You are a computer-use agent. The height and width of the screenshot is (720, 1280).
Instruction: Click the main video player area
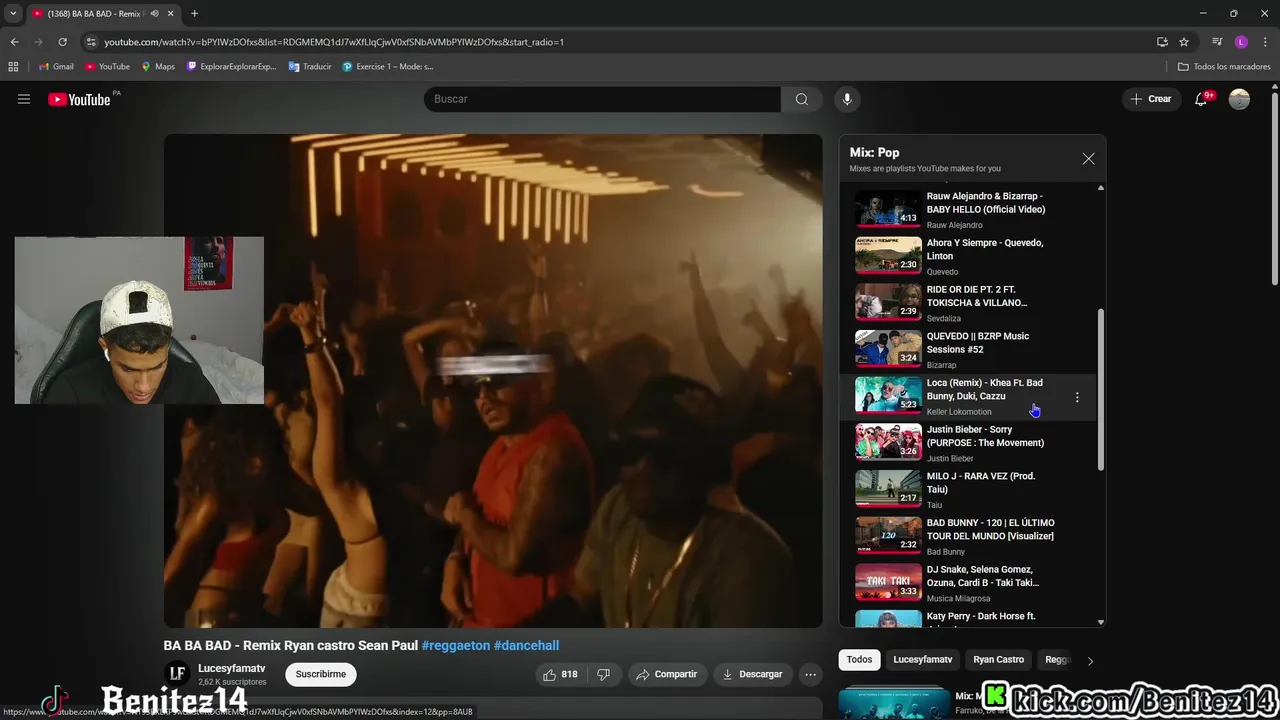(493, 381)
